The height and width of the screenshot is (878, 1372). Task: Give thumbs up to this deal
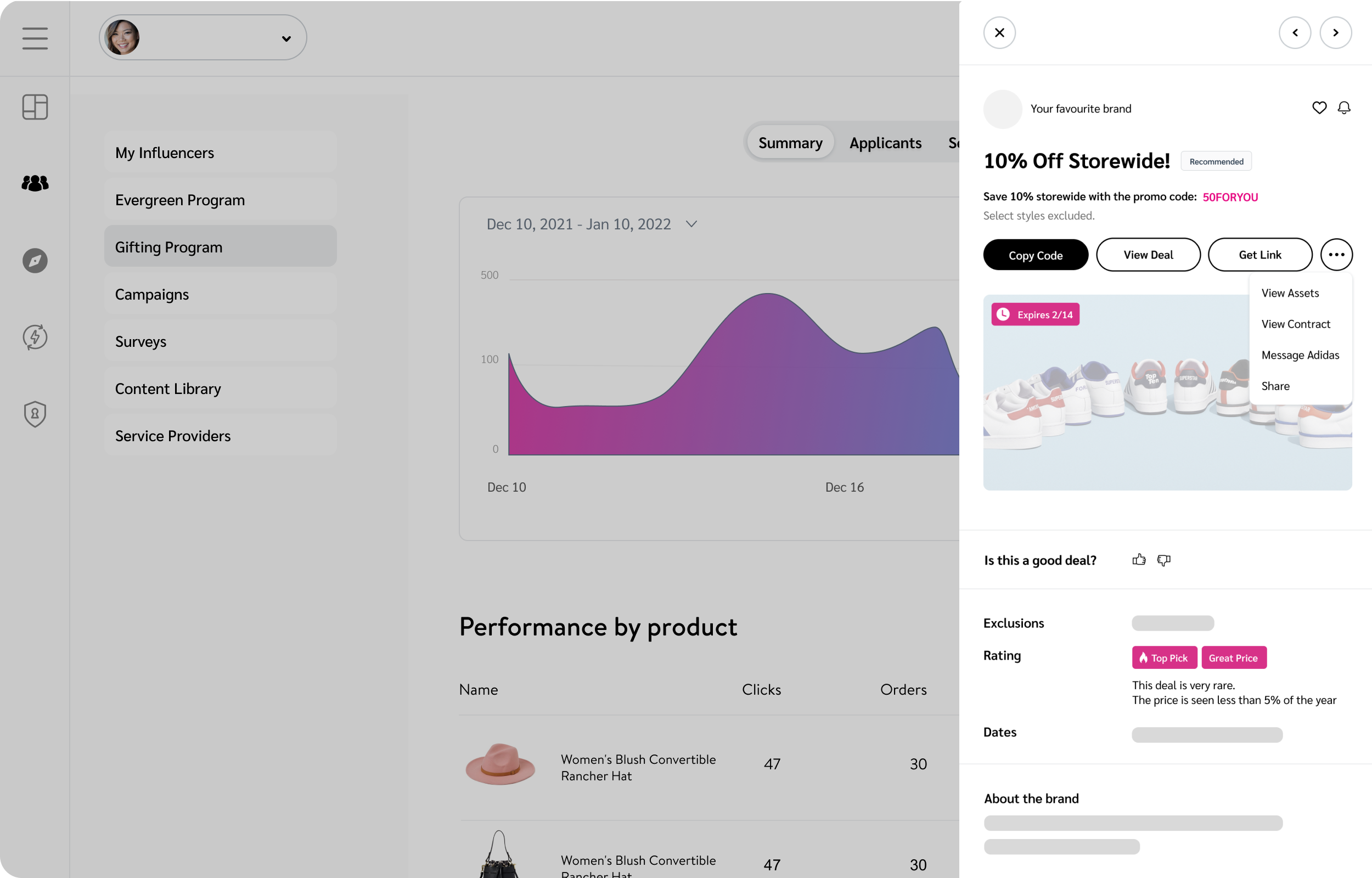pos(1138,560)
